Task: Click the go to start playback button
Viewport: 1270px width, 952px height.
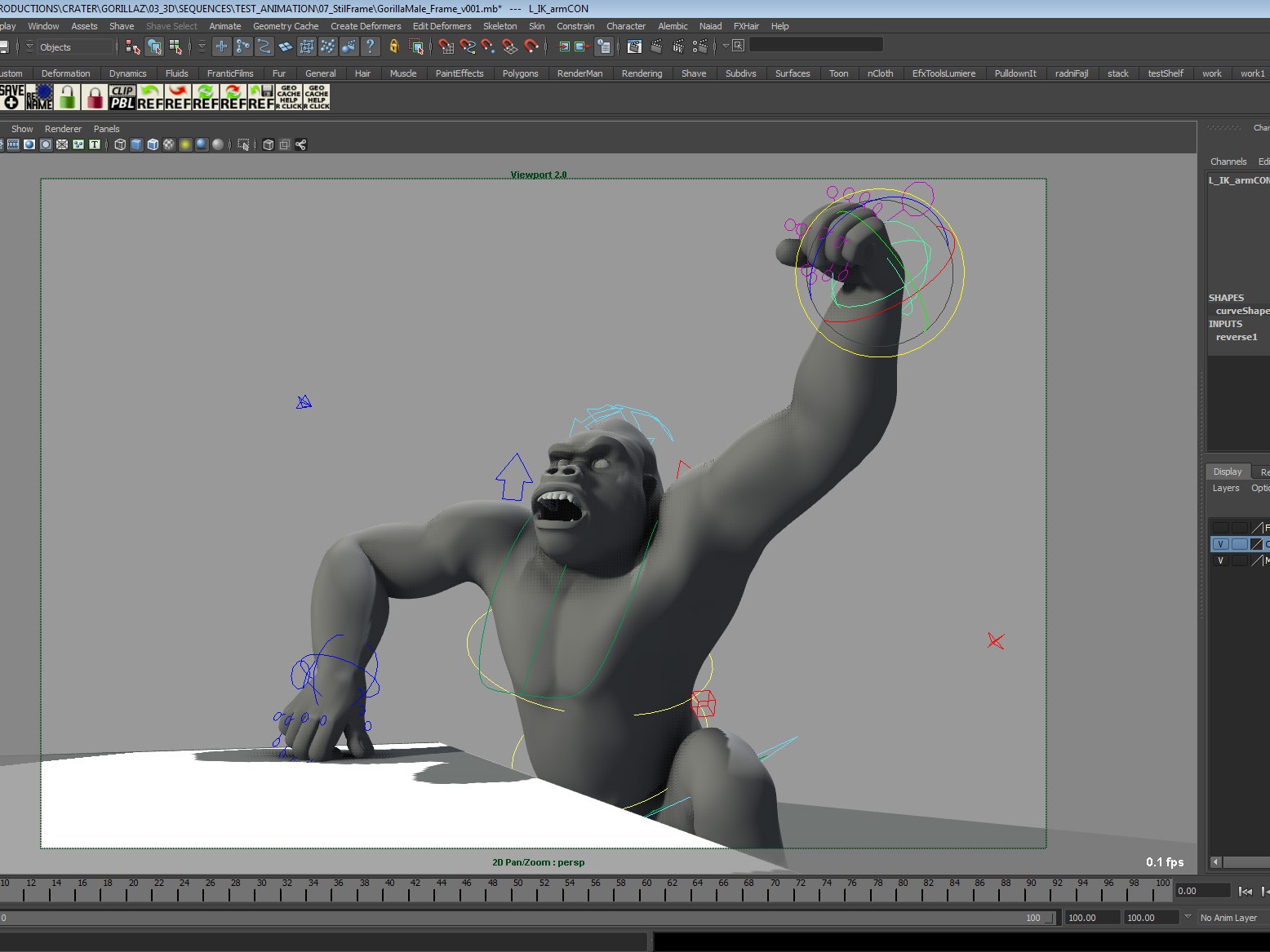Action: [x=1246, y=892]
